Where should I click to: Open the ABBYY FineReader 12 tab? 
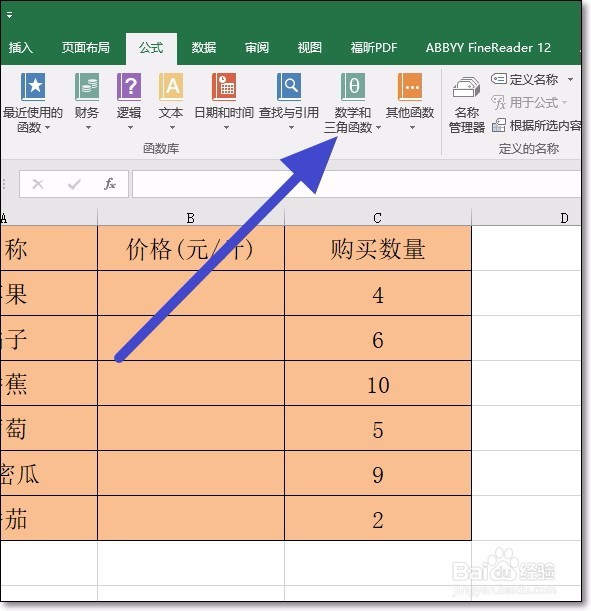coord(488,48)
